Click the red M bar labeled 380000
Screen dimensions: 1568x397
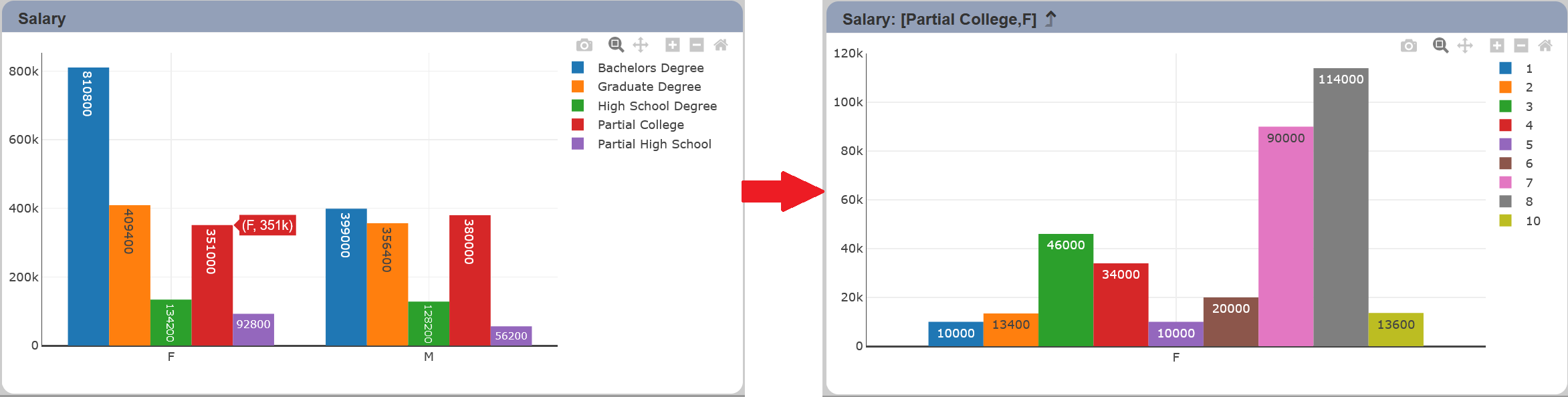[x=470, y=281]
